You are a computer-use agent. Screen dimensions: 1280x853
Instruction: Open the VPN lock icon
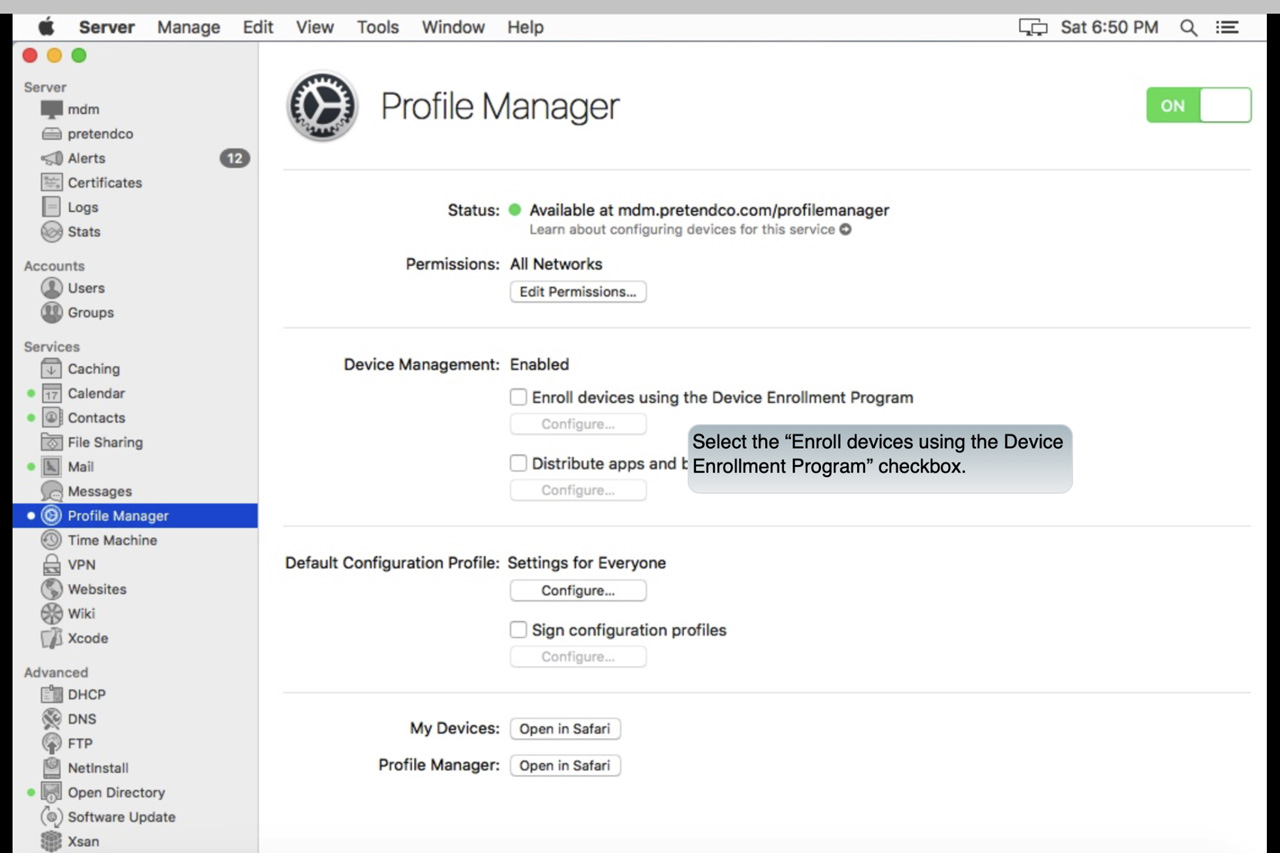point(52,565)
